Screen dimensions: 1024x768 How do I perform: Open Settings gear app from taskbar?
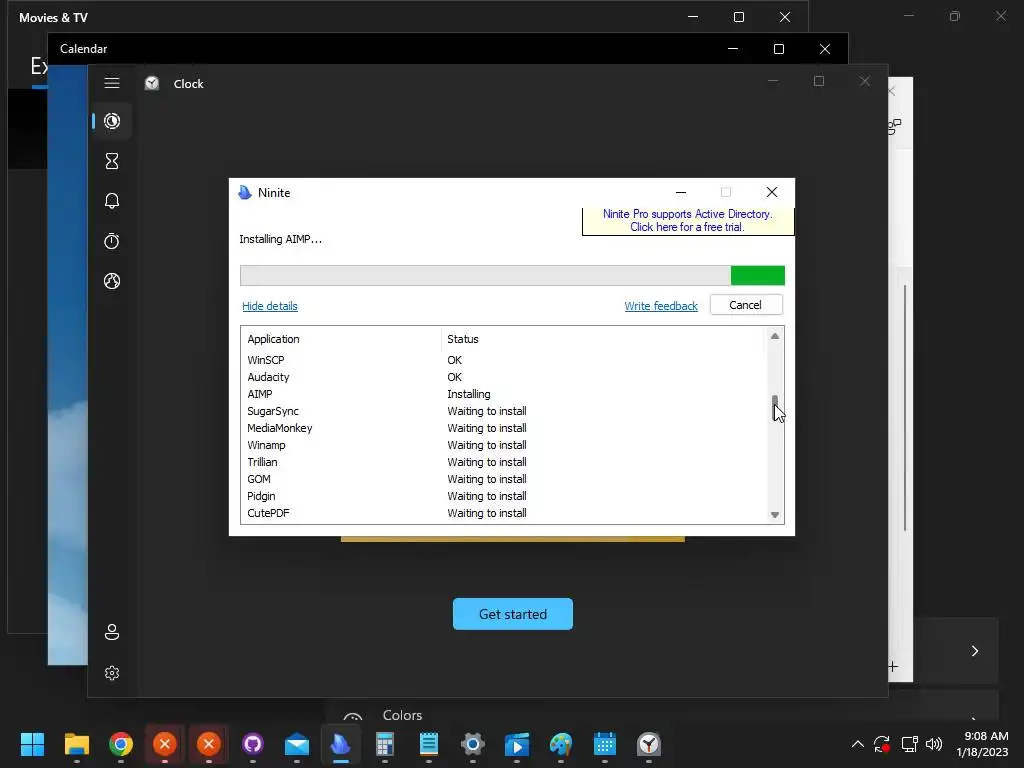[x=473, y=744]
